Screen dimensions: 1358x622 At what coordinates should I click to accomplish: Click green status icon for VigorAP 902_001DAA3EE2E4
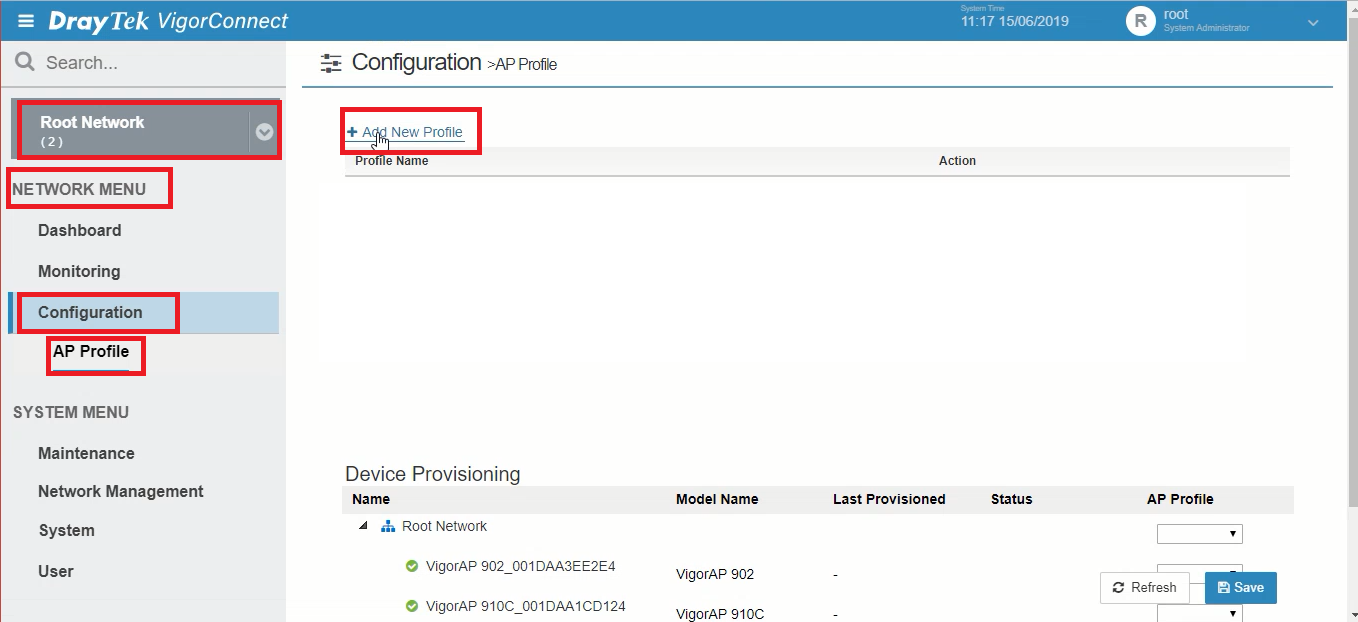(411, 566)
